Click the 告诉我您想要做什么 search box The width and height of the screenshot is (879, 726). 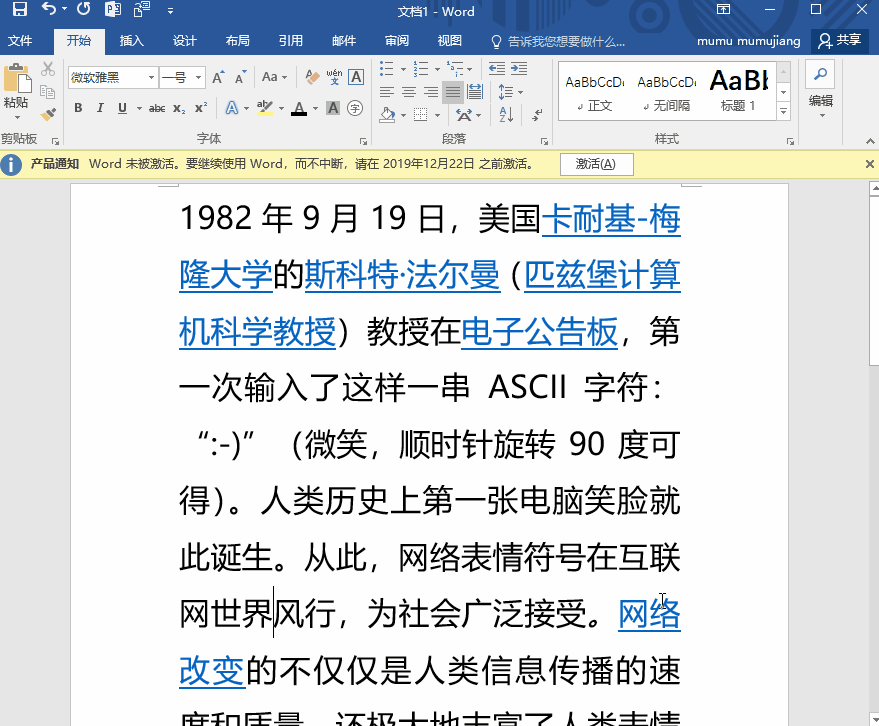pyautogui.click(x=566, y=41)
